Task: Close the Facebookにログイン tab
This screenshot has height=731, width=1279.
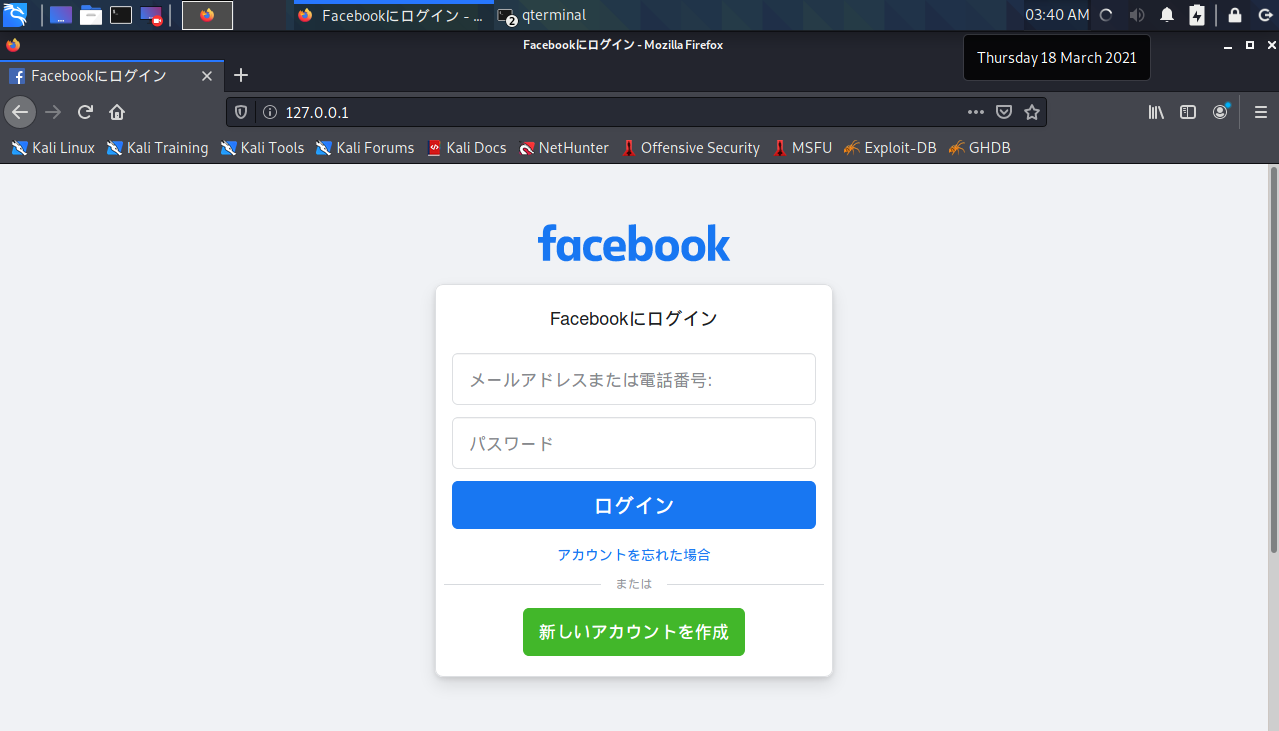Action: coord(207,76)
